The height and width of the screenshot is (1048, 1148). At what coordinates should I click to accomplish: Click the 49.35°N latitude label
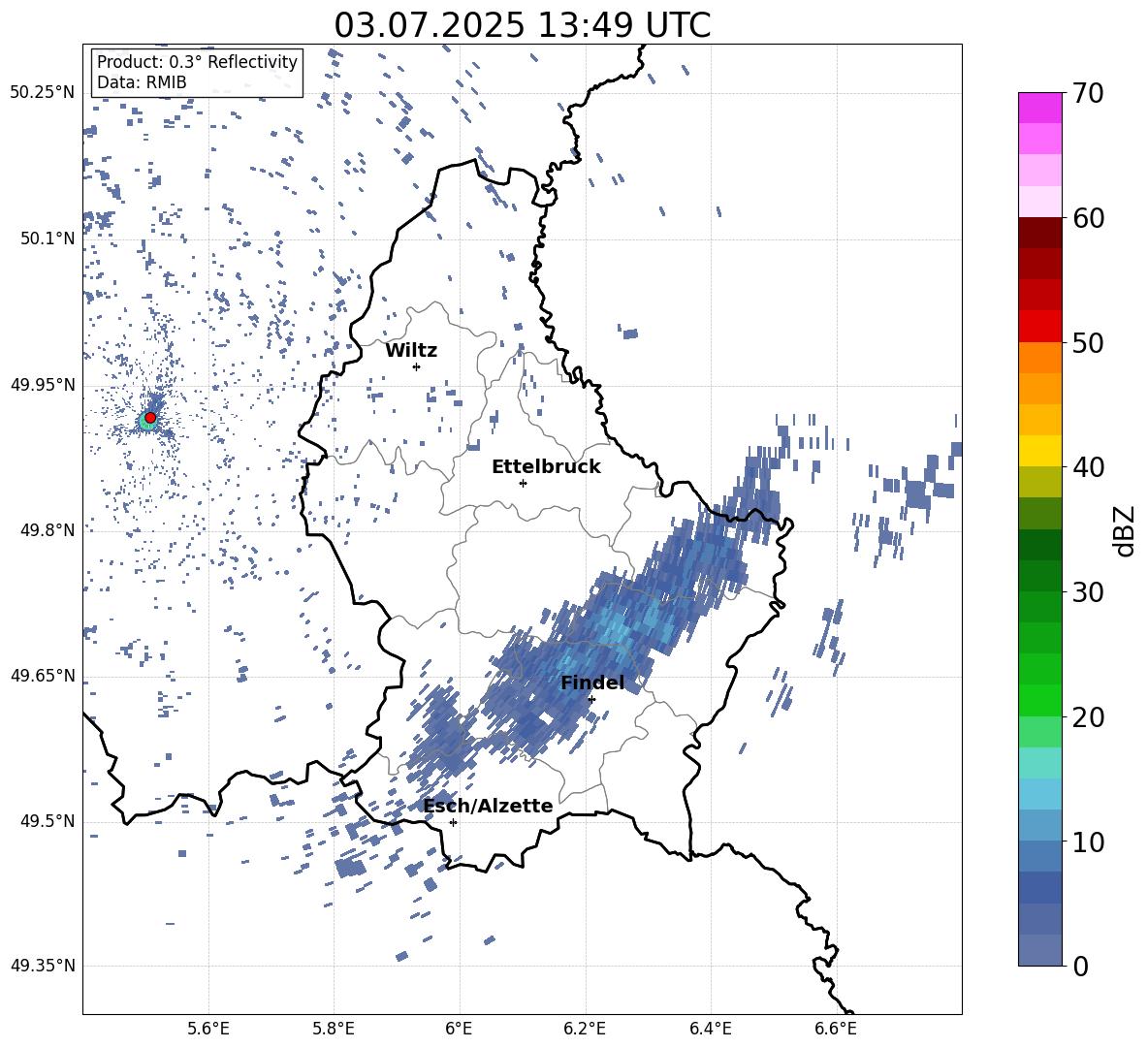(43, 966)
